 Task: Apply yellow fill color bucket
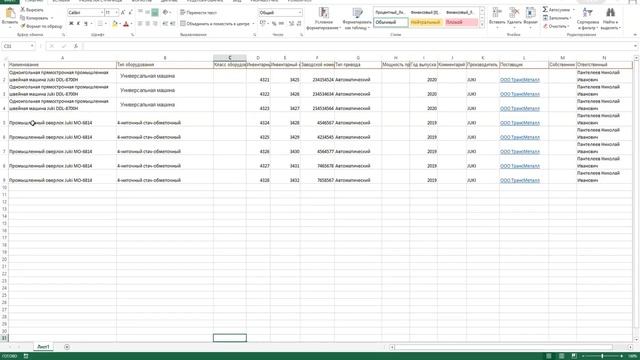[115, 24]
